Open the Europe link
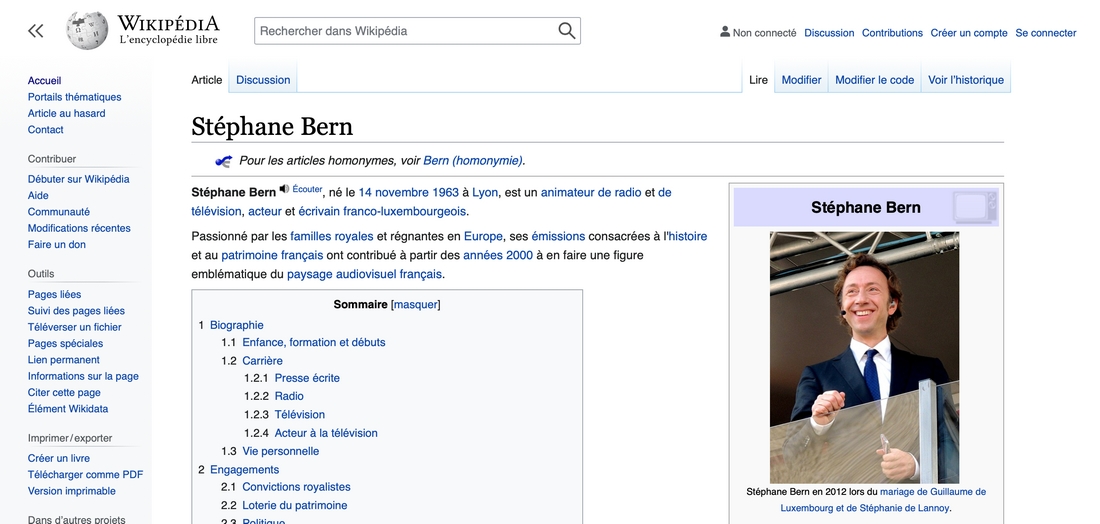1100x524 pixels. click(x=483, y=236)
